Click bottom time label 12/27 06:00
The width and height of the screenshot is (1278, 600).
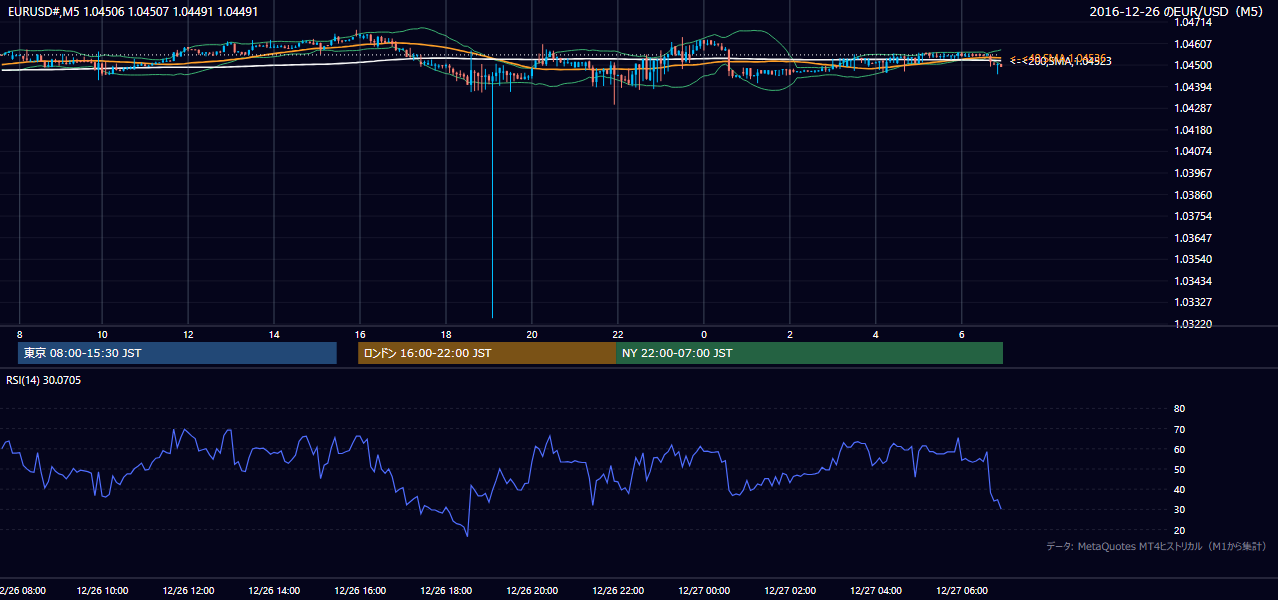(x=962, y=591)
